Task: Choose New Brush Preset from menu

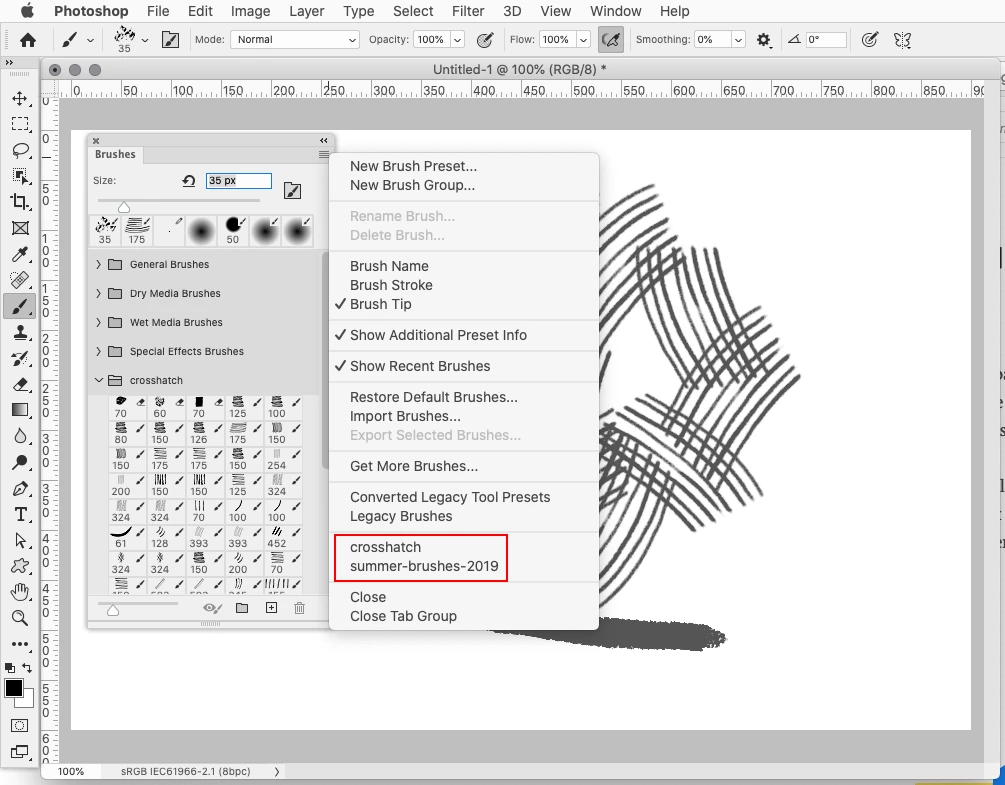Action: 413,166
